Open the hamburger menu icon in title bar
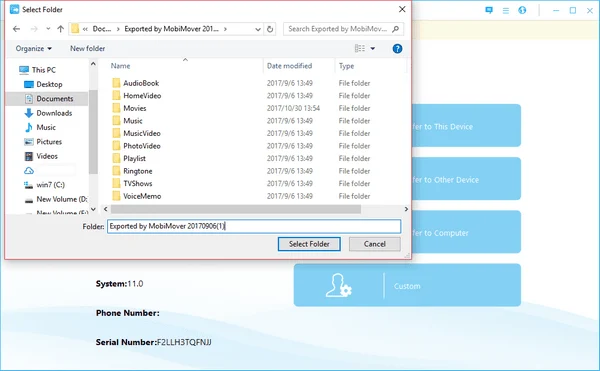Viewport: 600px width, 371px height. (x=505, y=11)
